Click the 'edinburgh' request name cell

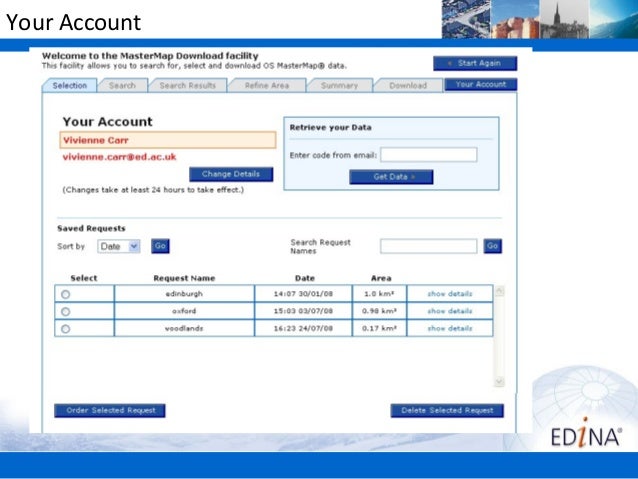pos(184,294)
